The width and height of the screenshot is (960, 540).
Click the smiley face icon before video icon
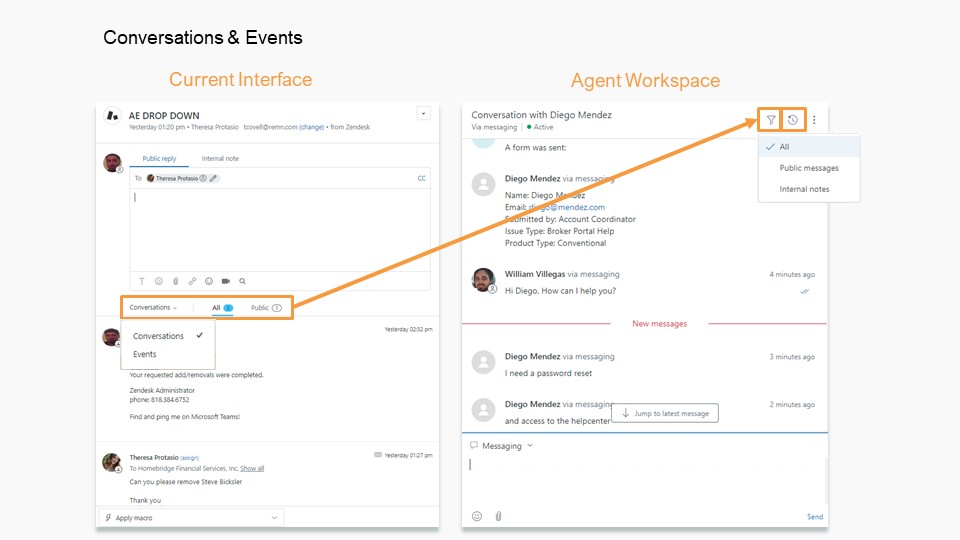209,281
